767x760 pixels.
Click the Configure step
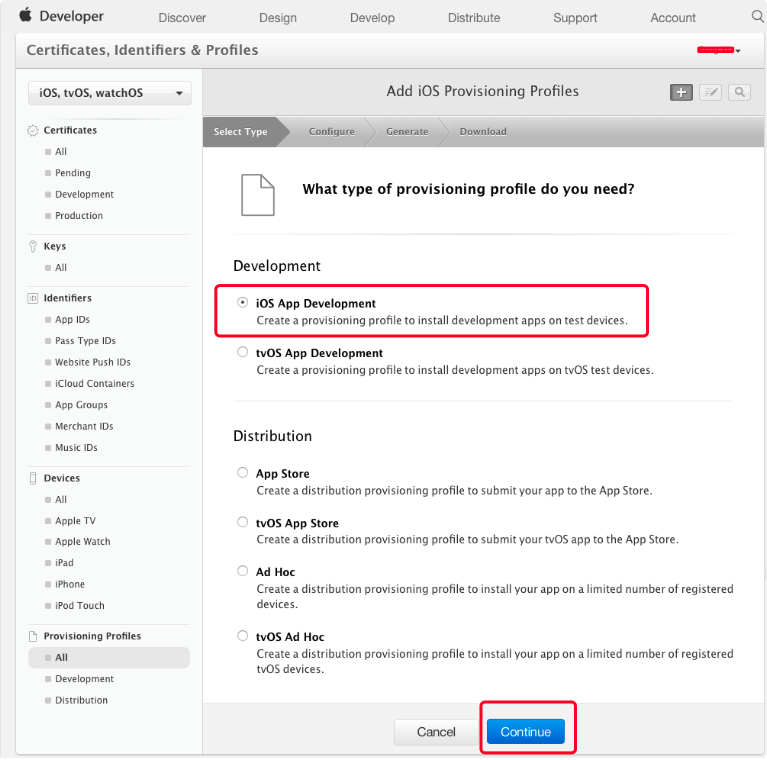coord(331,132)
